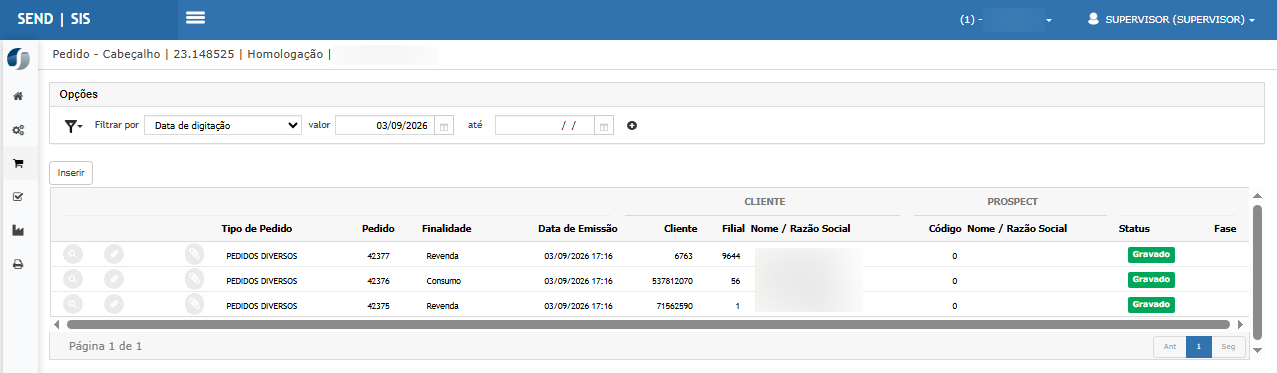Image resolution: width=1277 pixels, height=373 pixels.
Task: Click the plus icon to add filter
Action: [632, 126]
